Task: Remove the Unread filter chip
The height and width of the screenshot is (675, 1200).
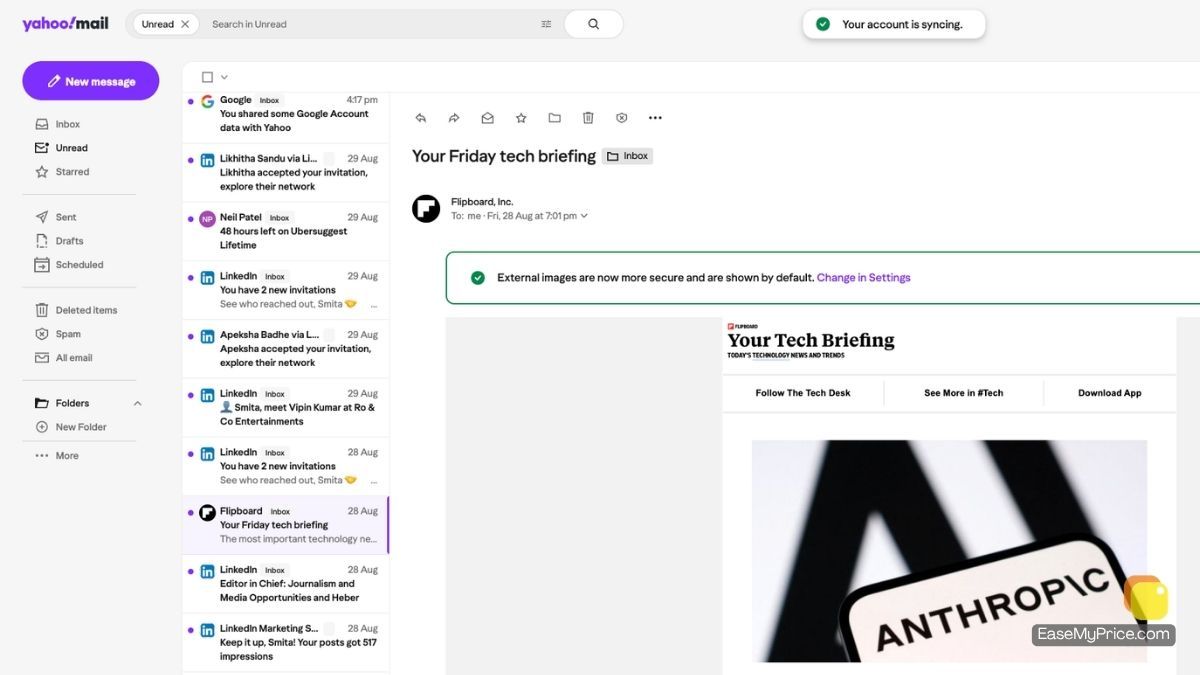Action: tap(185, 24)
